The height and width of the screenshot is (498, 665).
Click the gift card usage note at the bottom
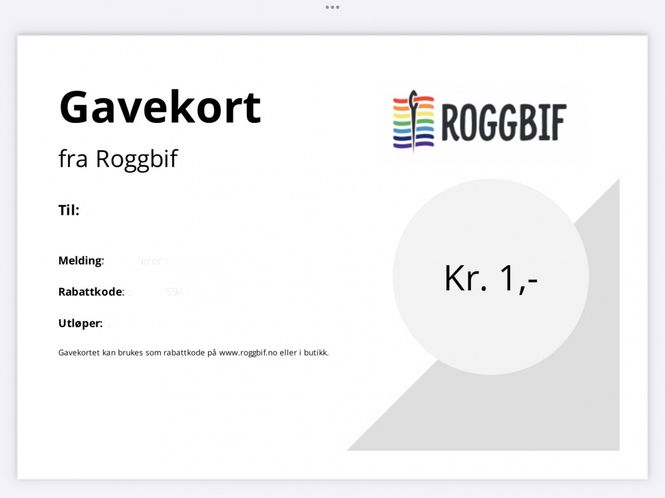[193, 353]
